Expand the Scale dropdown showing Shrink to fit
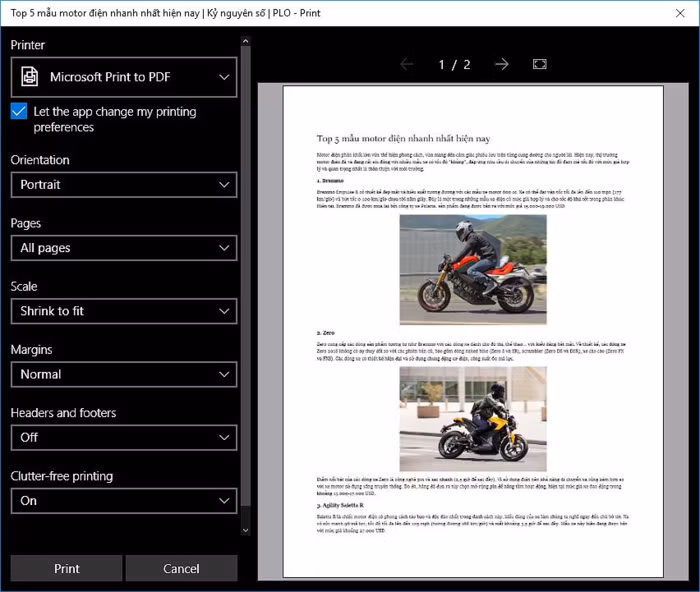Image resolution: width=700 pixels, height=592 pixels. (124, 311)
